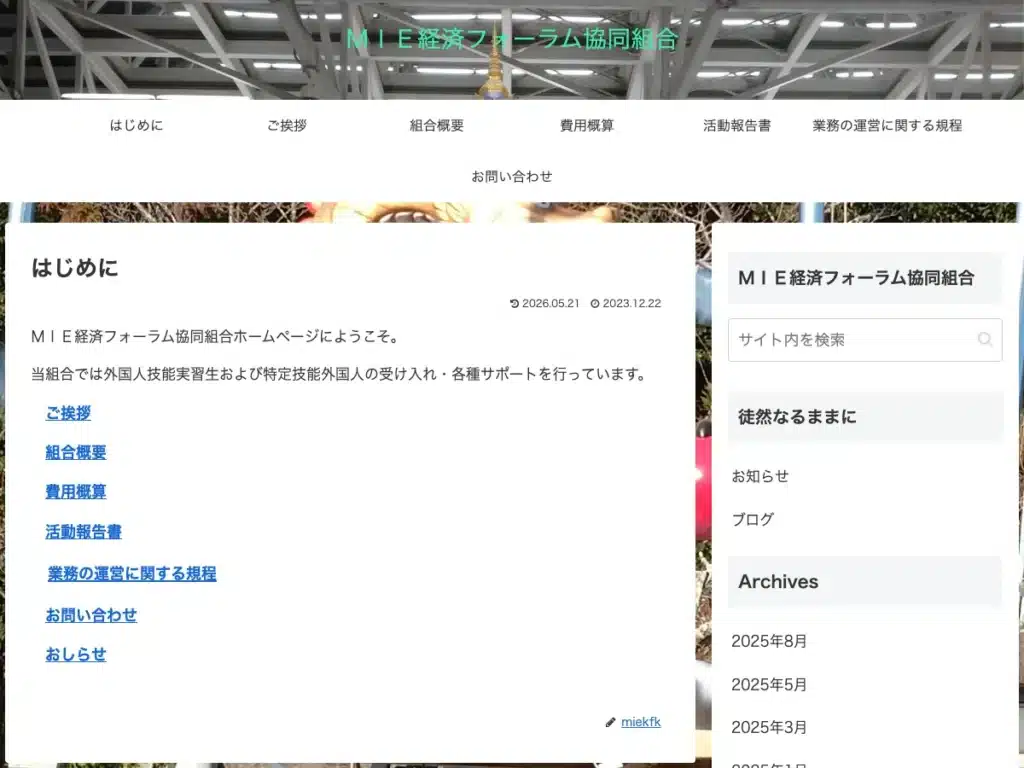The height and width of the screenshot is (768, 1024).
Task: Open the 2025年5月 archive
Action: click(x=769, y=684)
